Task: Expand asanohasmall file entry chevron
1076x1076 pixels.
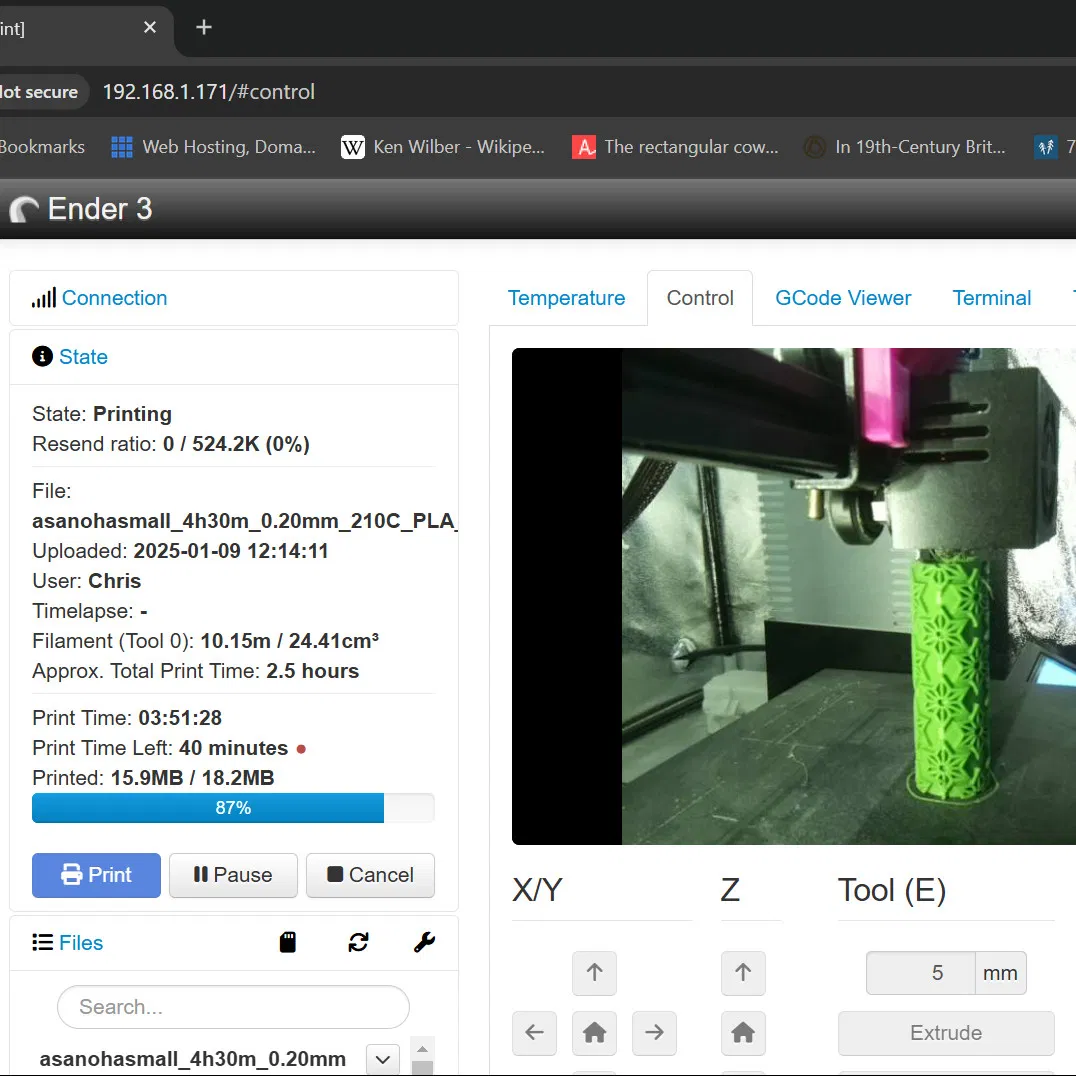Action: pyautogui.click(x=383, y=1059)
